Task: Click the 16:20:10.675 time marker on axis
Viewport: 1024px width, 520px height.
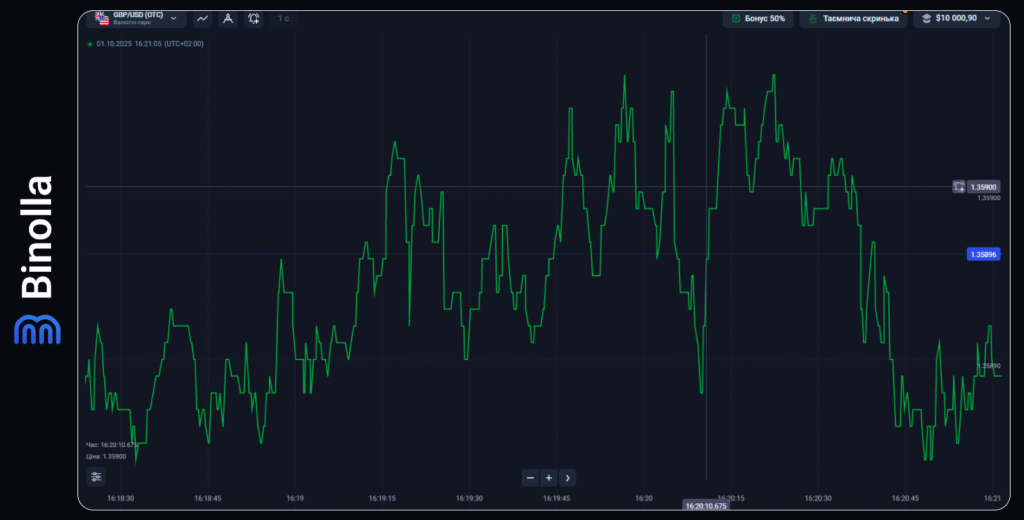Action: (706, 506)
